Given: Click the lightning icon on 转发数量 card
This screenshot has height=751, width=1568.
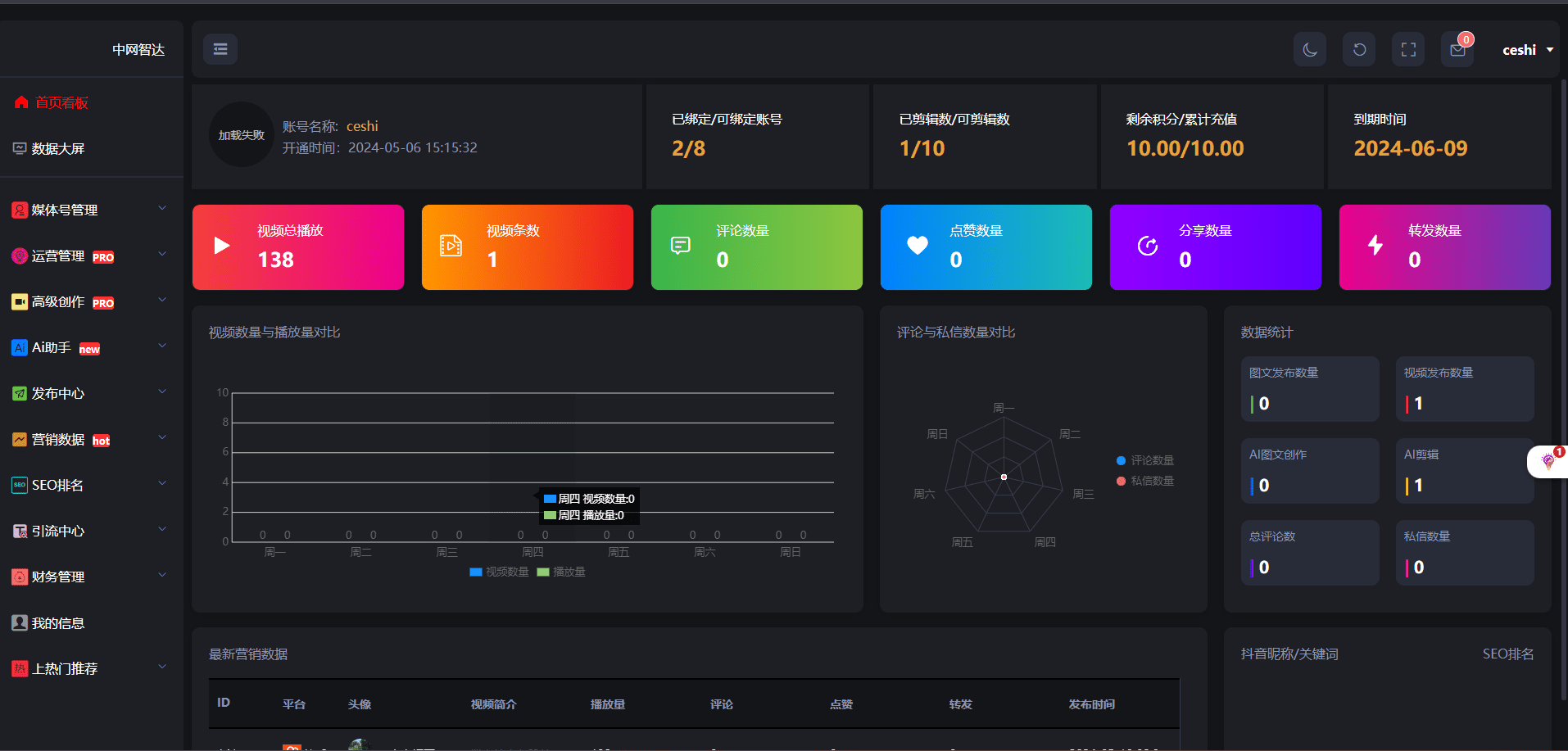Looking at the screenshot, I should [x=1375, y=245].
